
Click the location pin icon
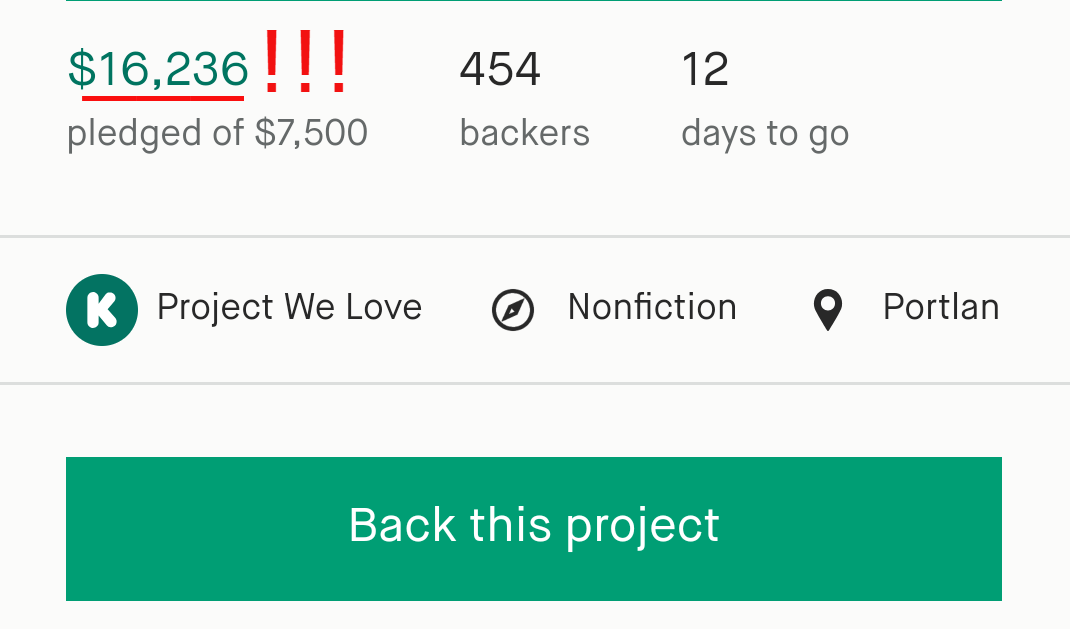pos(828,310)
